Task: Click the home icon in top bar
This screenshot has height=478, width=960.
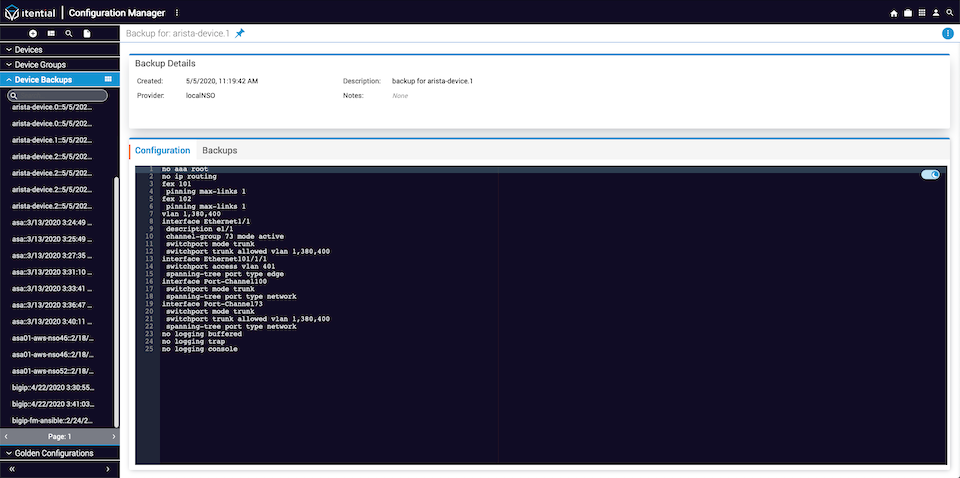Action: (894, 13)
